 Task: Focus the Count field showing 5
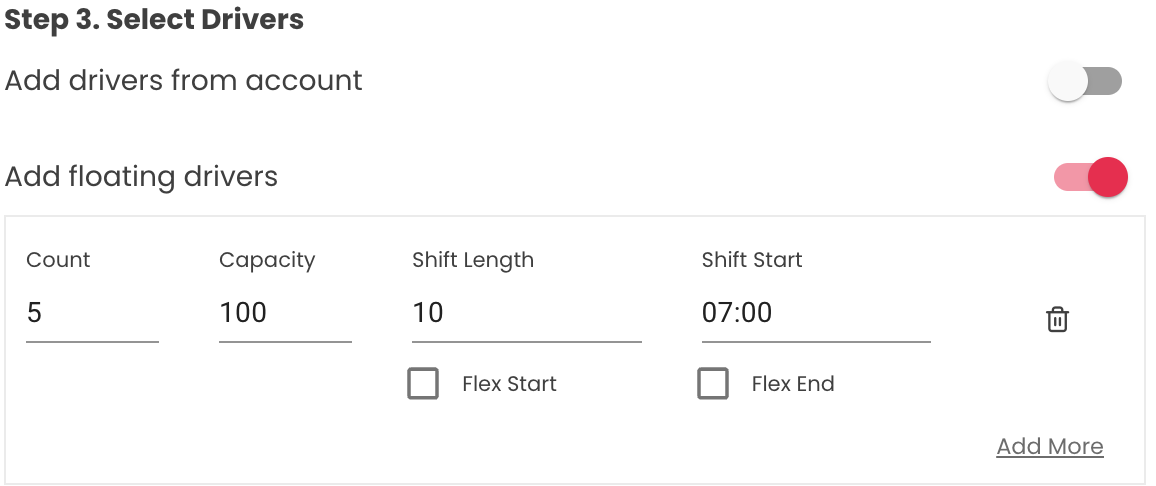92,314
